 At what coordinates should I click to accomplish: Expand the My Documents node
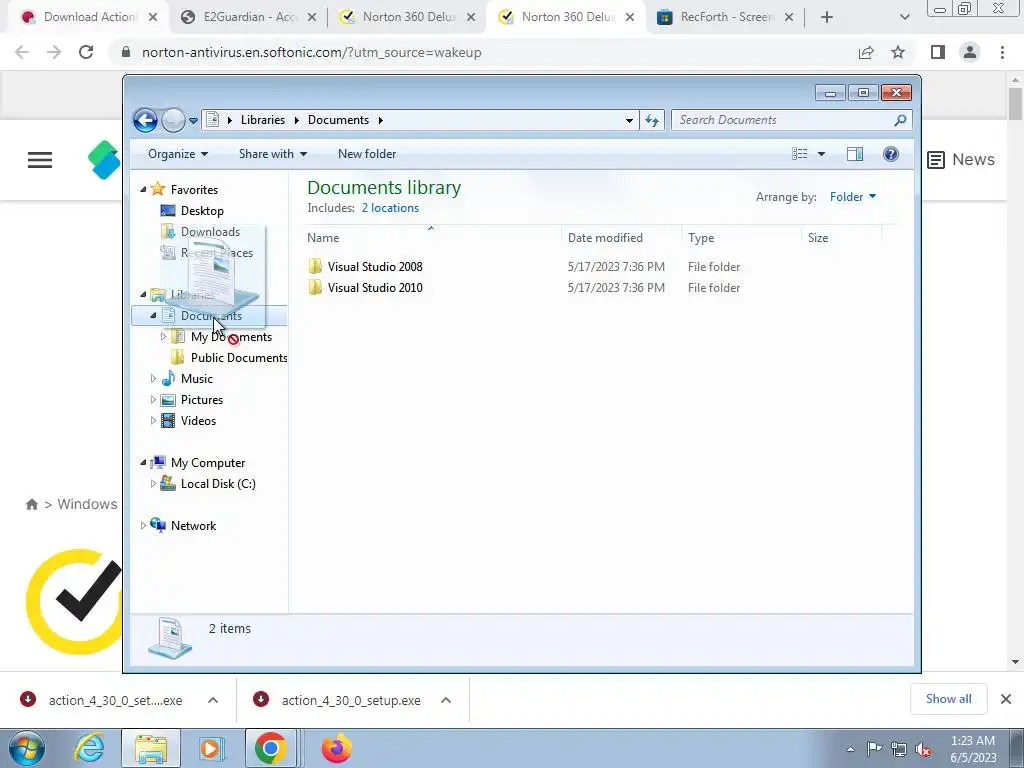coord(163,337)
